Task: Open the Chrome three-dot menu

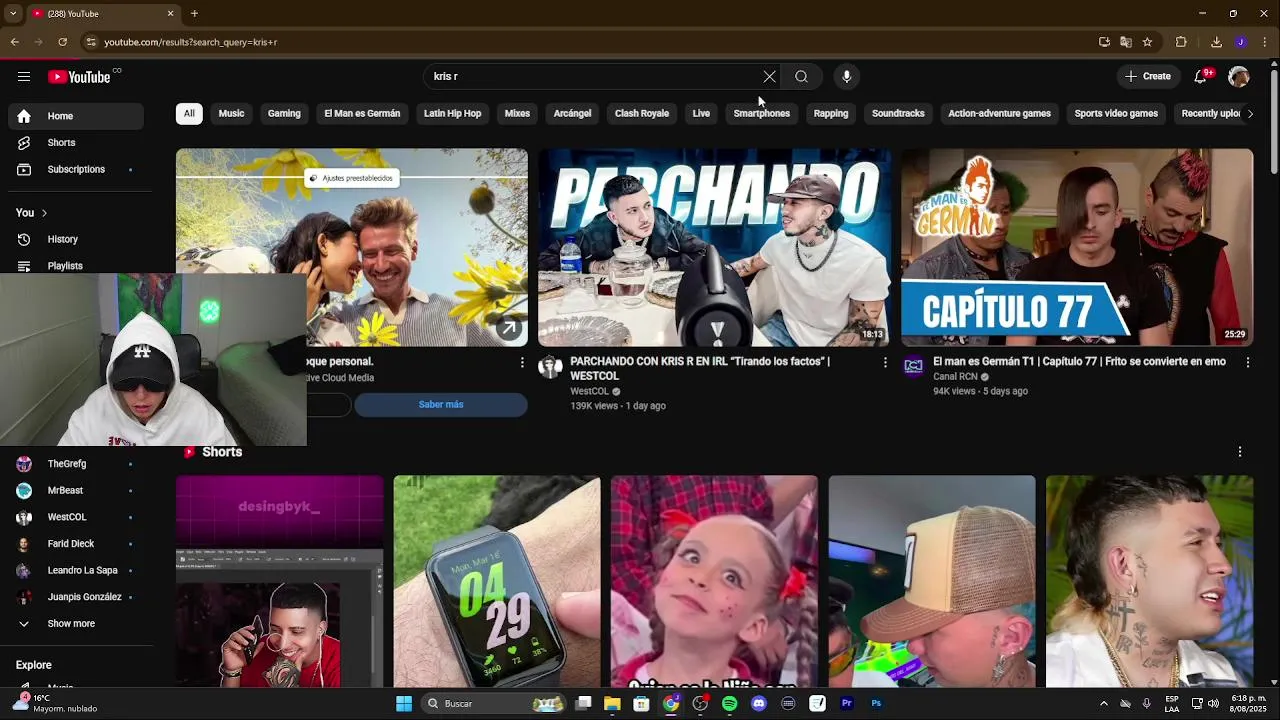Action: click(x=1265, y=42)
